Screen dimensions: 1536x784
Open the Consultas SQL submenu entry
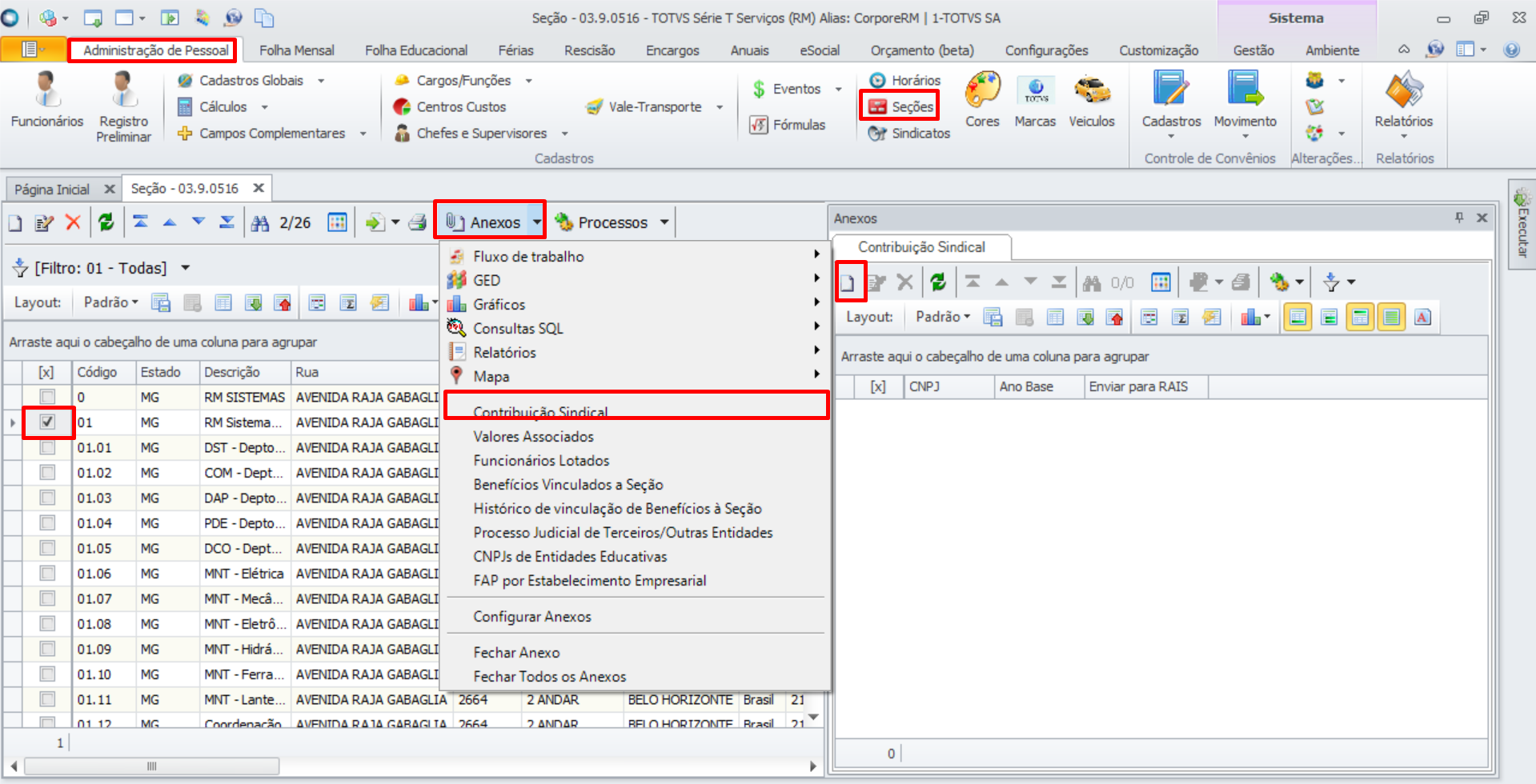(636, 328)
